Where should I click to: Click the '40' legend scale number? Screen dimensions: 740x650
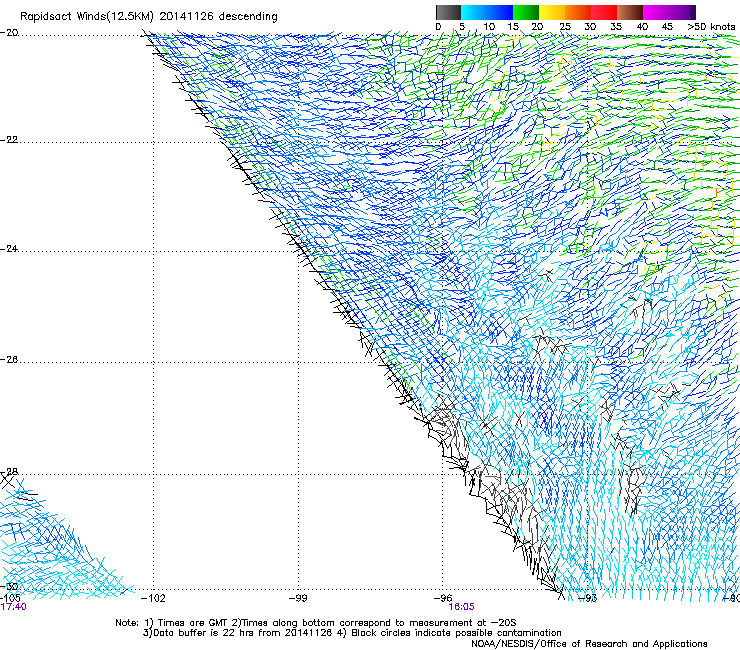point(642,27)
